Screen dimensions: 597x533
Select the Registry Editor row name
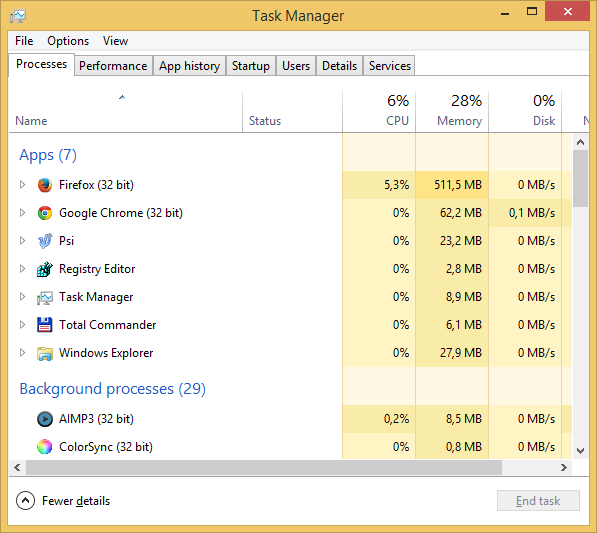coord(97,269)
